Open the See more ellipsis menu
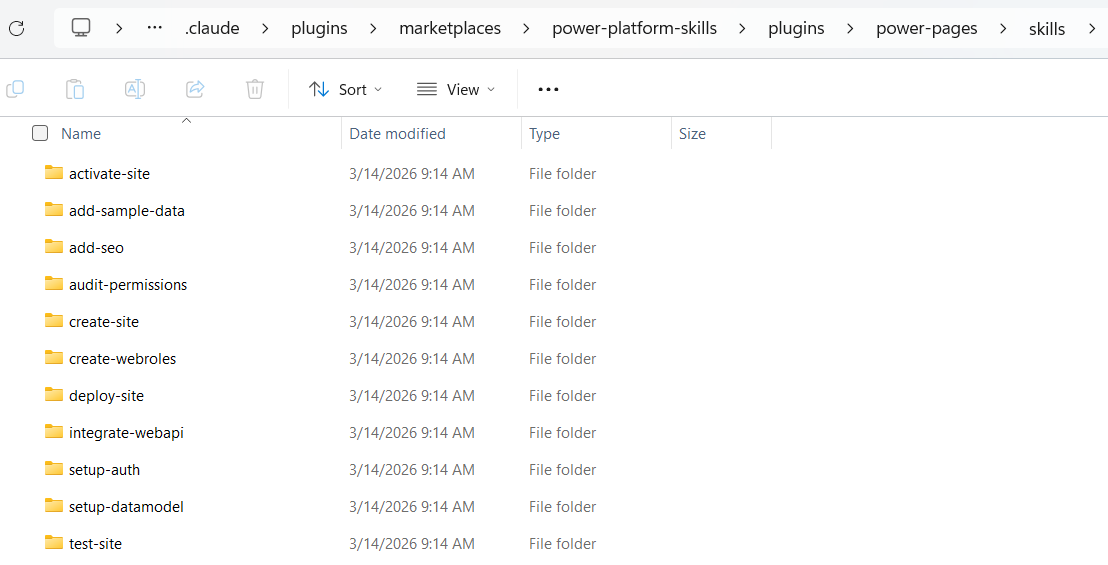The width and height of the screenshot is (1108, 565). [x=548, y=89]
